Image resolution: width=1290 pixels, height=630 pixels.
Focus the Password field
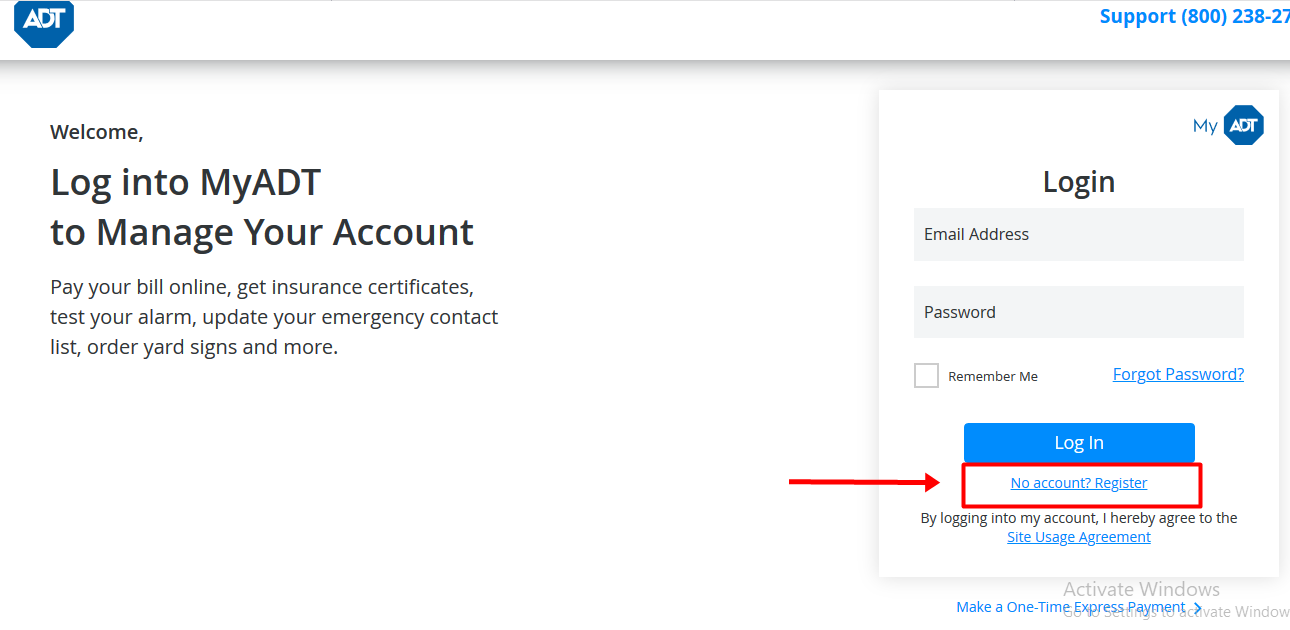[x=1078, y=312]
